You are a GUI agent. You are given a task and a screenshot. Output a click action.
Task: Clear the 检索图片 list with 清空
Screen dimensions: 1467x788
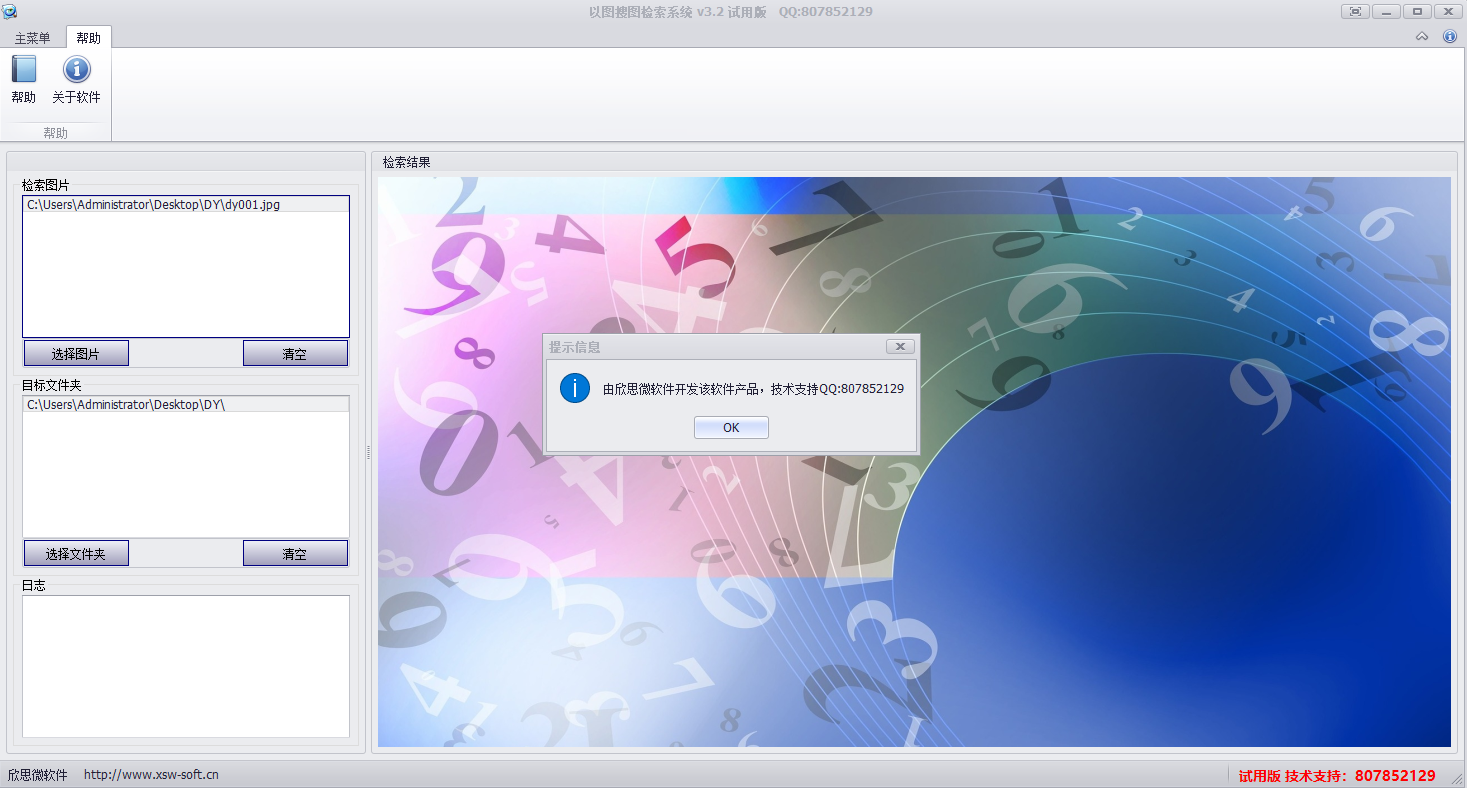click(295, 354)
